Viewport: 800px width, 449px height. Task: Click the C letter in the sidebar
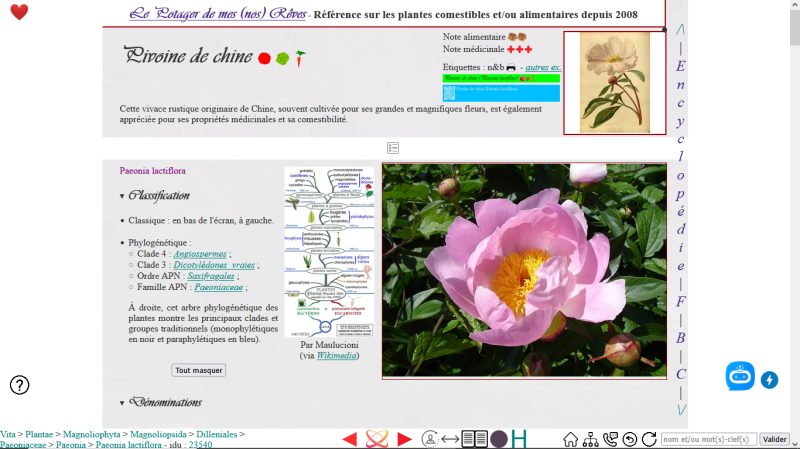click(x=681, y=374)
